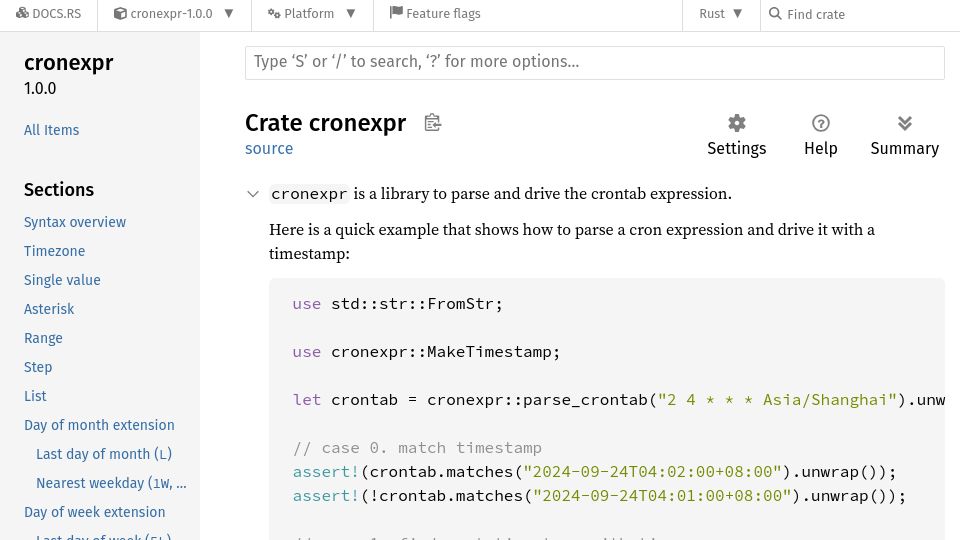
Task: Click the cronexpr inline code word
Action: 309,194
